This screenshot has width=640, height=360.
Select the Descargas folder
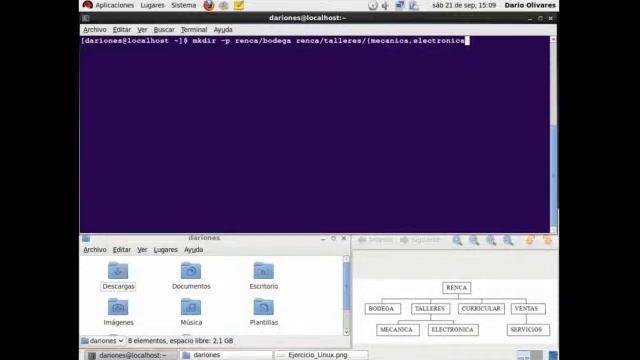[118, 276]
